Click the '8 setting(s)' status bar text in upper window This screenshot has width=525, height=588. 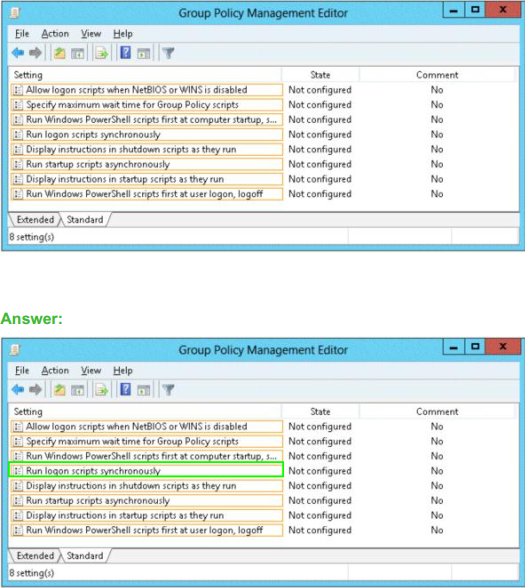pos(32,237)
